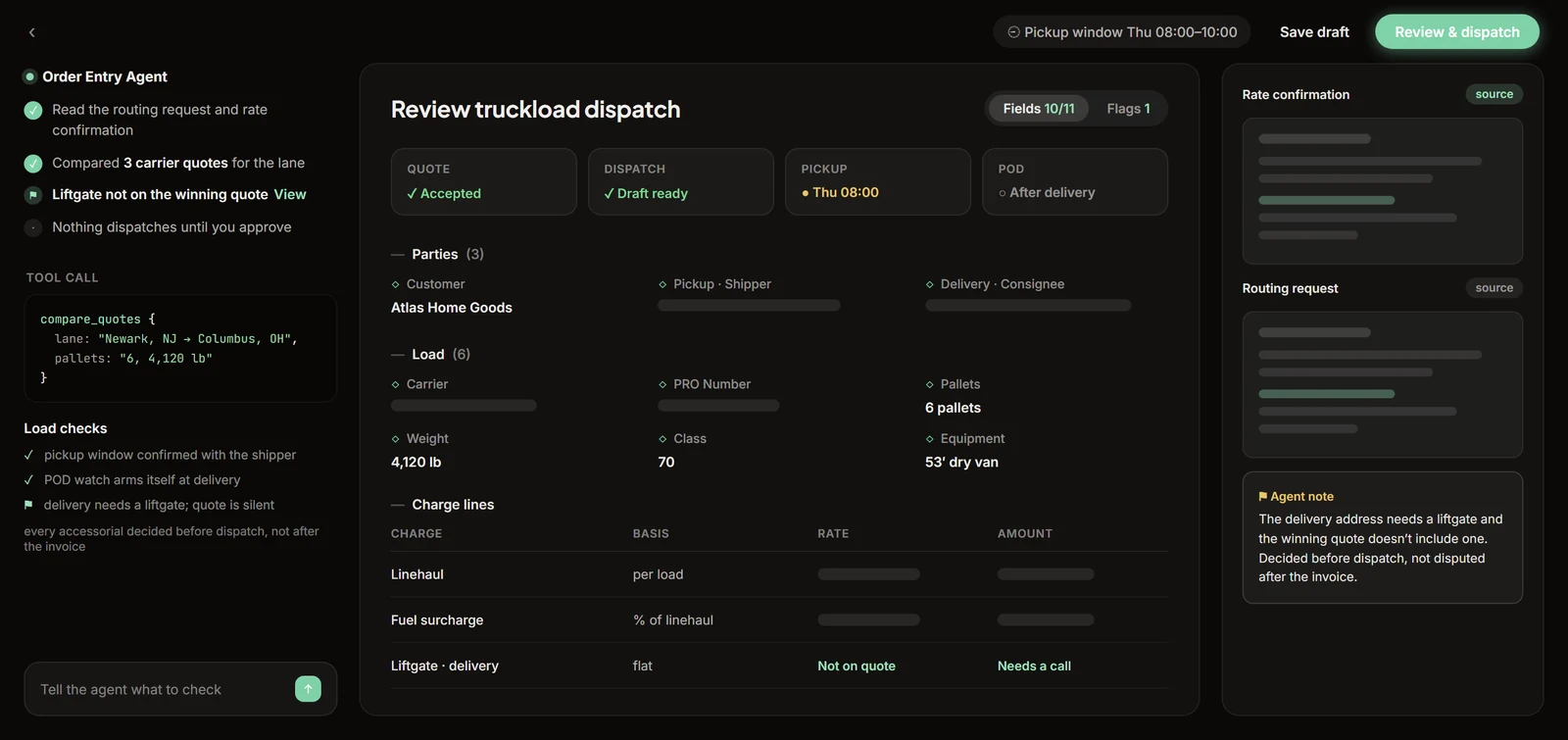Click the compare_quotes tool call code block
The width and height of the screenshot is (1568, 740).
point(180,348)
